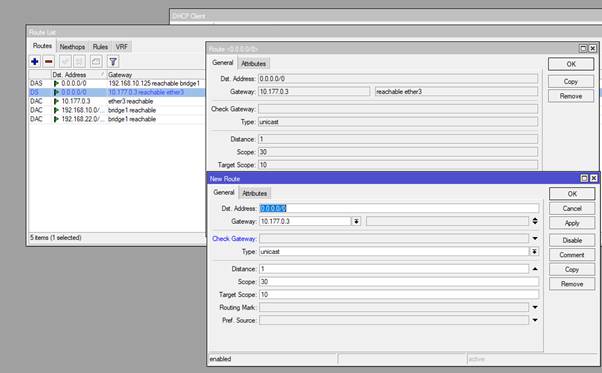Open Attributes tab in Route <0.0.0.0/0> window
Viewport: 602px width, 373px height.
click(x=253, y=64)
